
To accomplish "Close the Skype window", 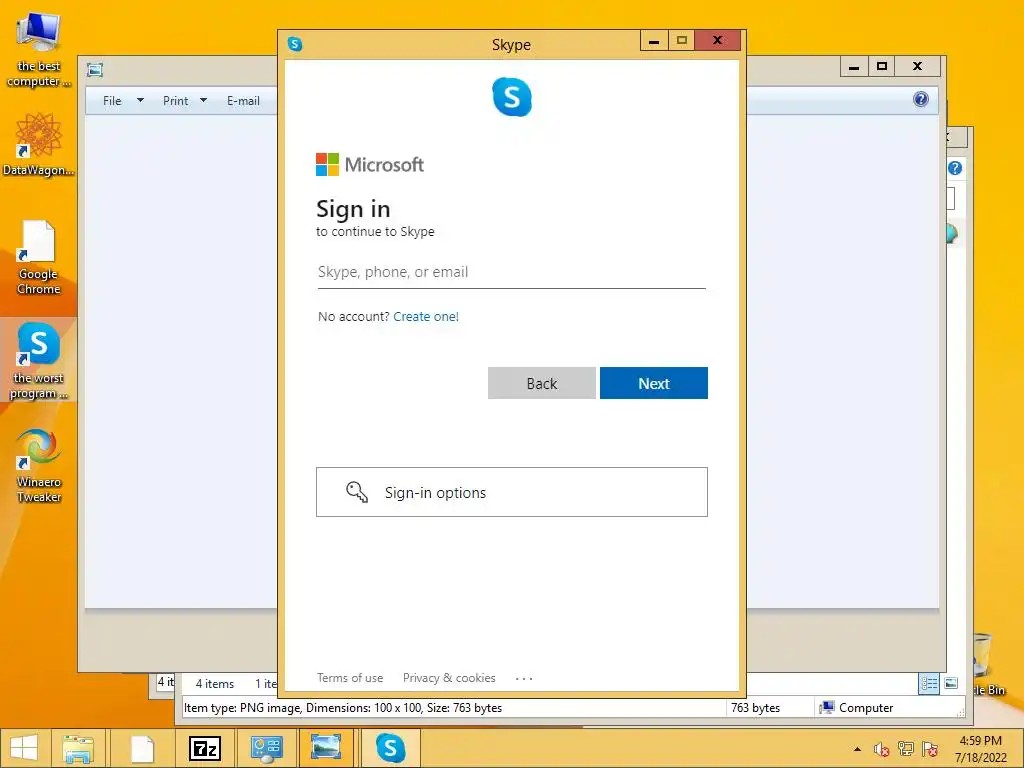I will (x=718, y=40).
